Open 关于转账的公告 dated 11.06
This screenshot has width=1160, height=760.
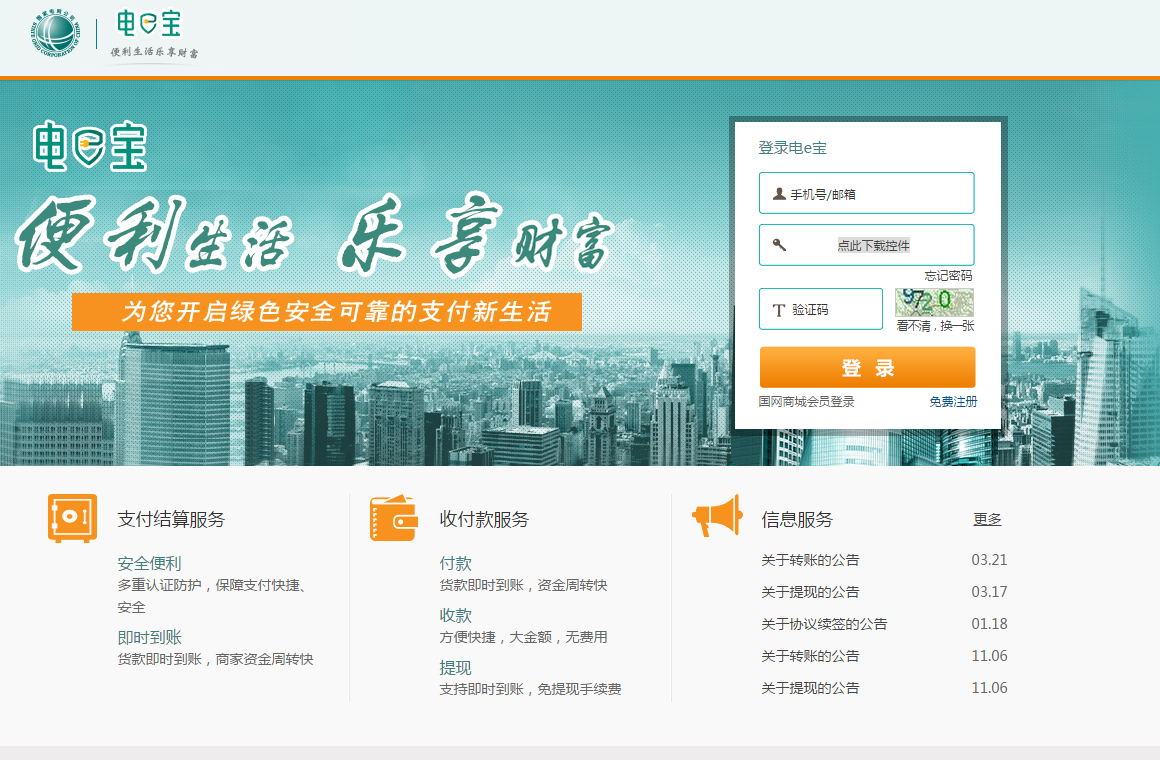(x=810, y=656)
